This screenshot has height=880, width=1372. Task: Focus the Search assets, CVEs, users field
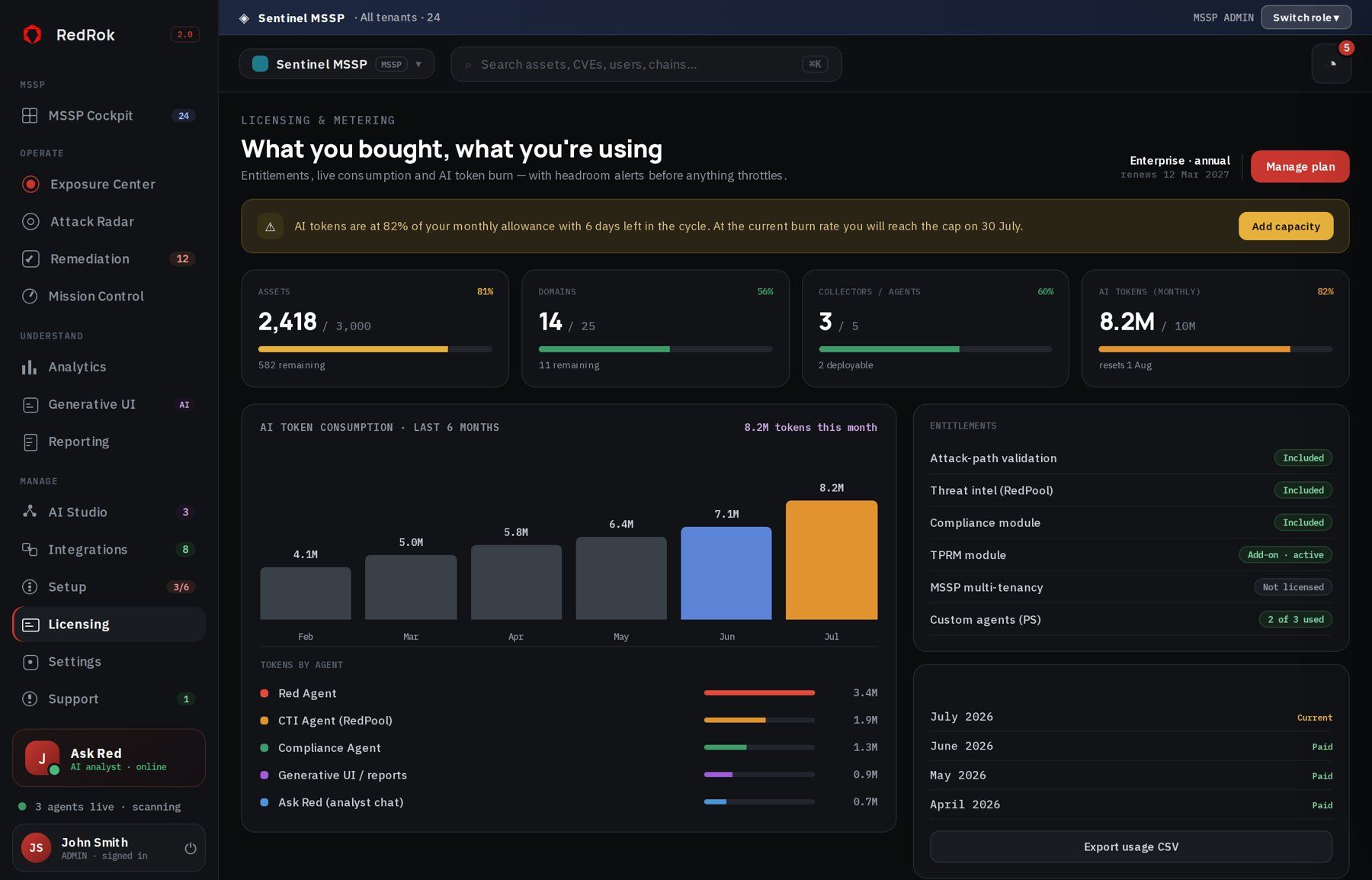coord(646,64)
